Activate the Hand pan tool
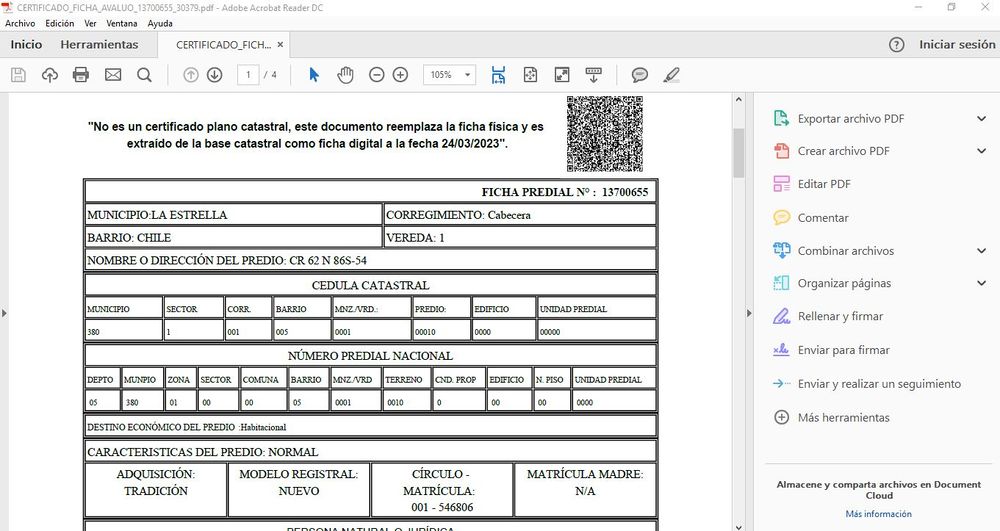The image size is (1000, 531). tap(345, 75)
